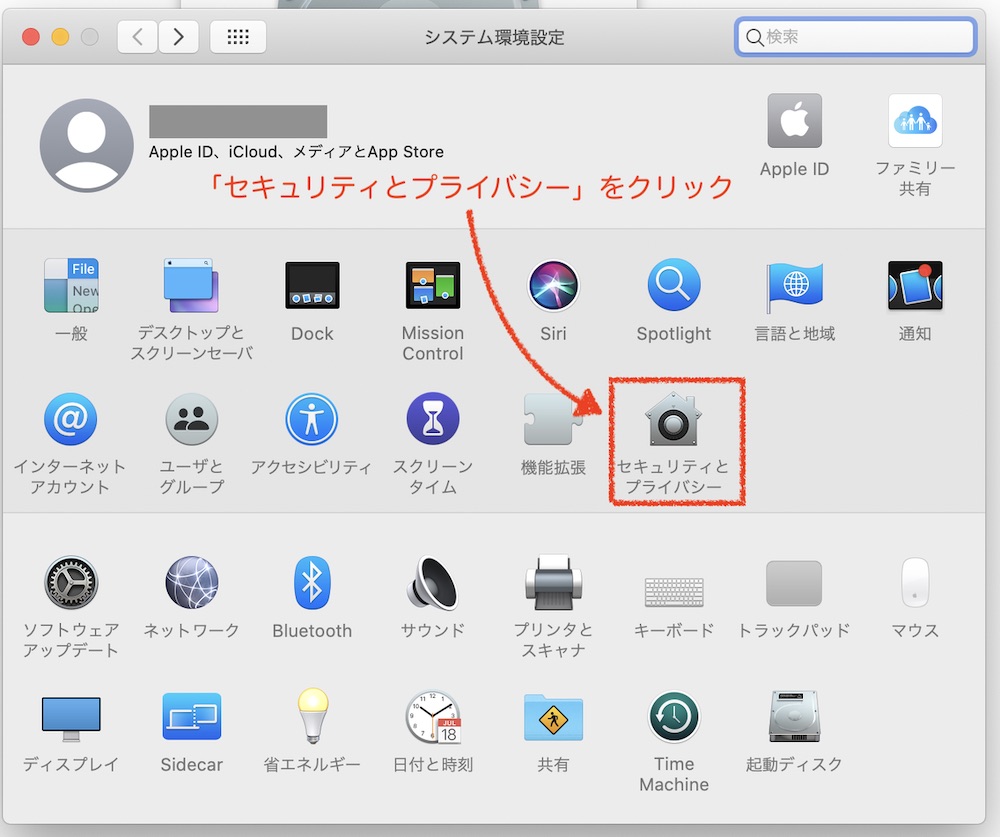Minimize the システム環境設定 window
Image resolution: width=1000 pixels, height=837 pixels.
tap(60, 37)
